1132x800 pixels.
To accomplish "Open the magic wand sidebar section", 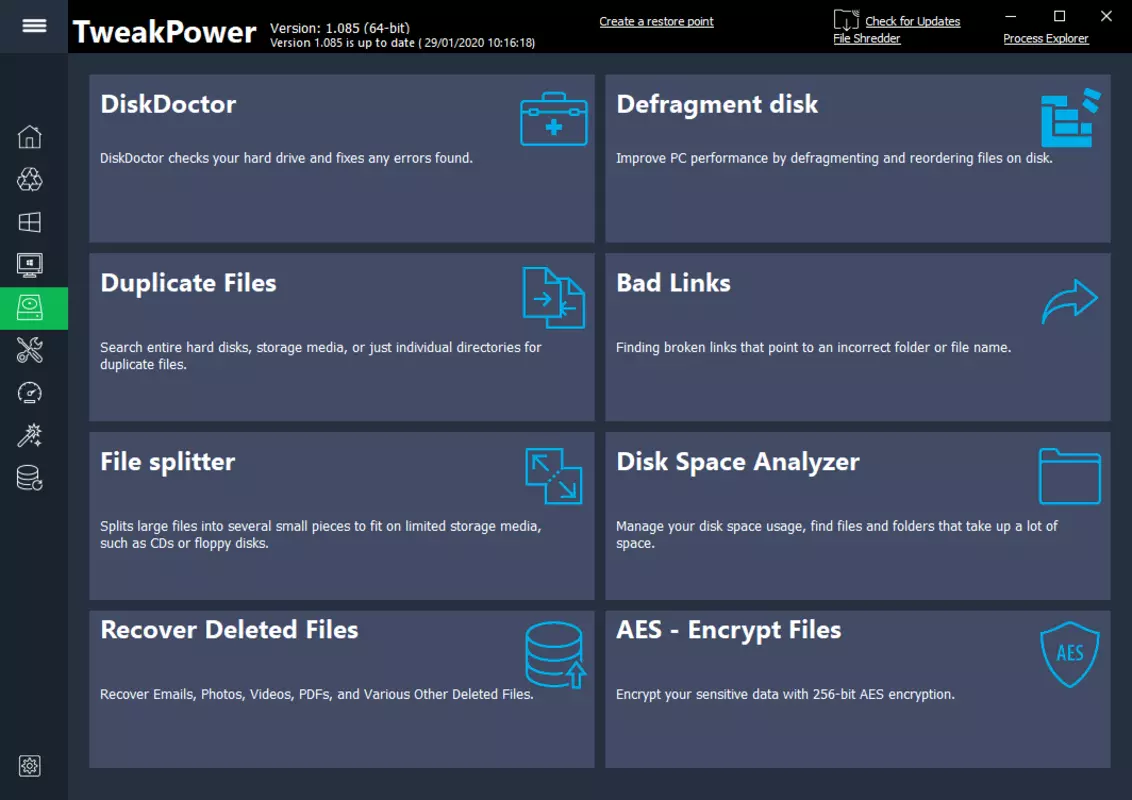I will pyautogui.click(x=30, y=435).
